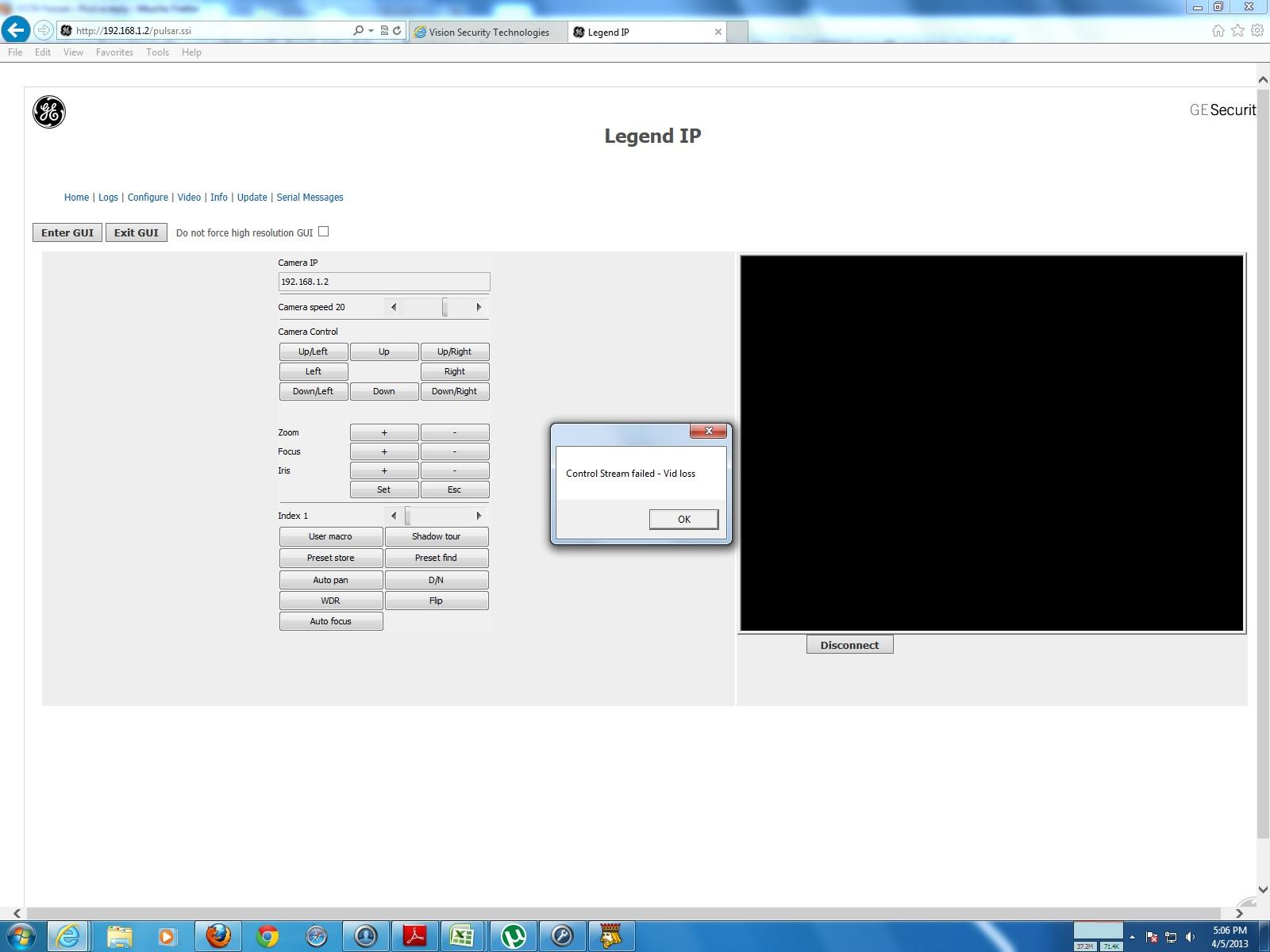Click the favorites star icon
The width and height of the screenshot is (1270, 952).
pos(1237,31)
